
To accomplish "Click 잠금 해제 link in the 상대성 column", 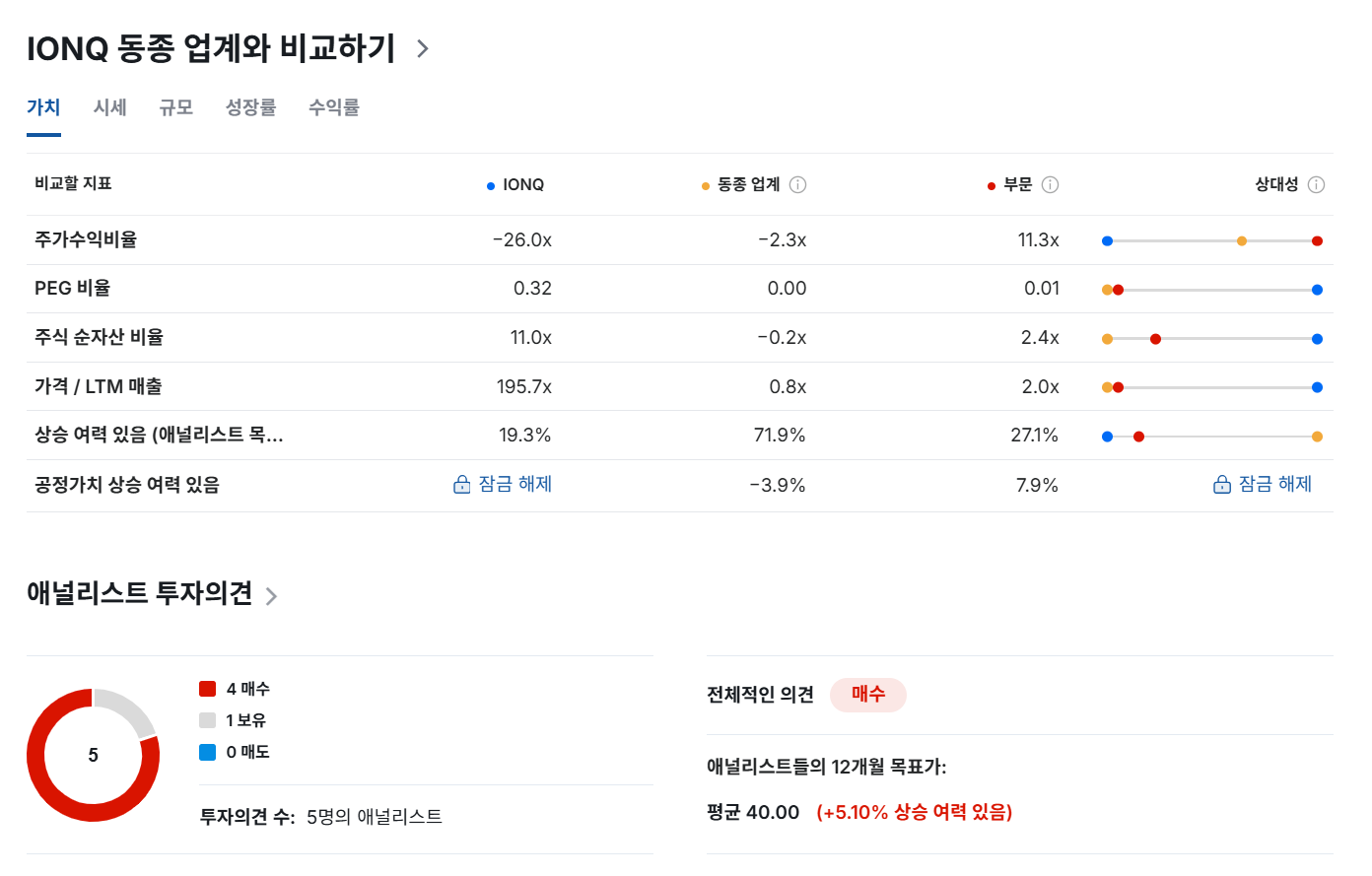I will [1275, 485].
